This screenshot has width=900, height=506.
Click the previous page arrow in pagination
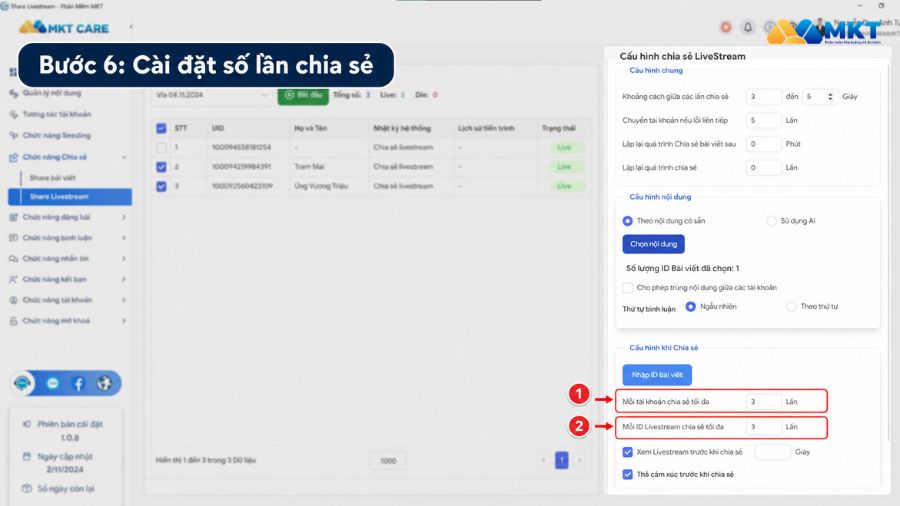[543, 460]
